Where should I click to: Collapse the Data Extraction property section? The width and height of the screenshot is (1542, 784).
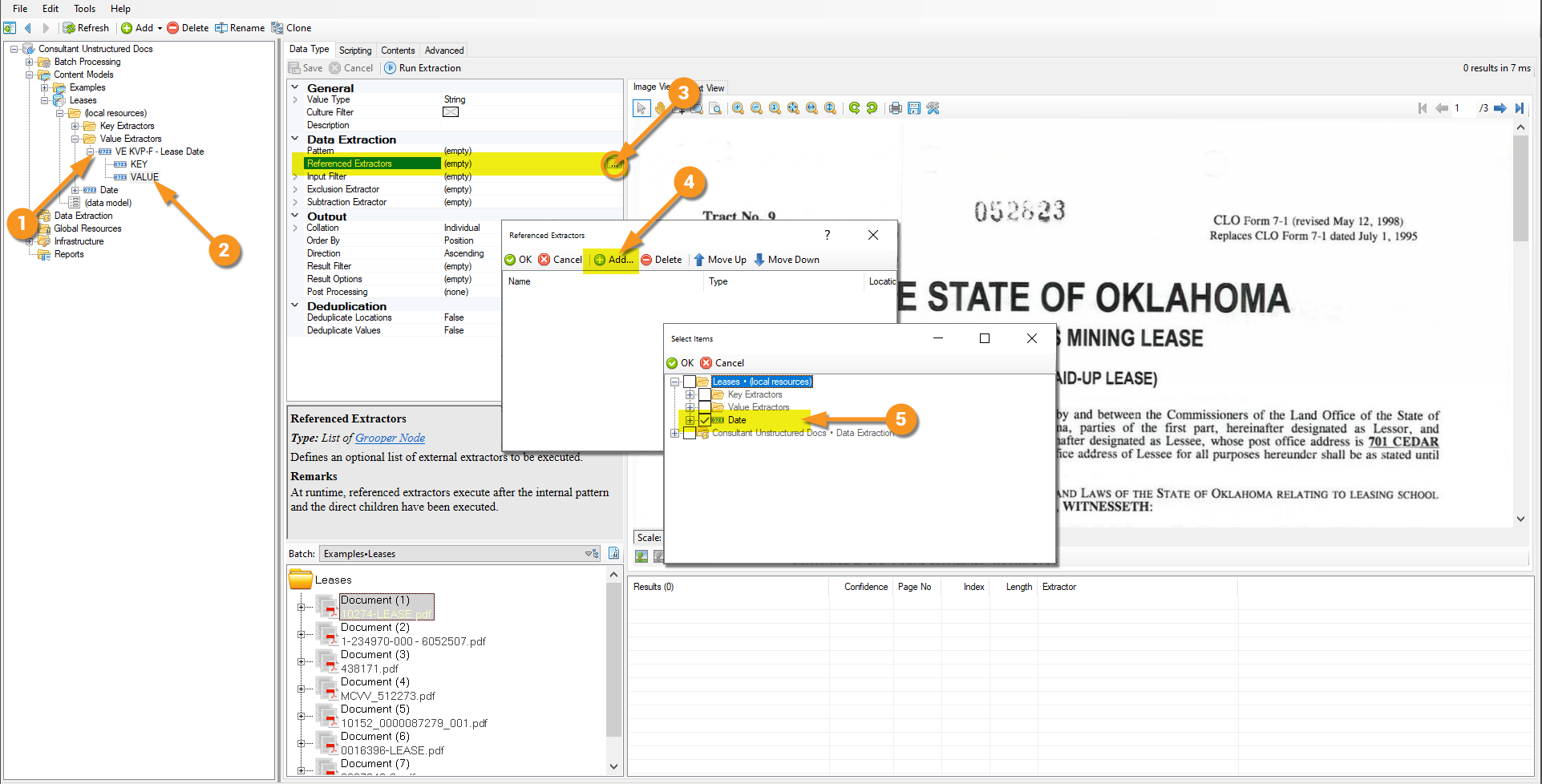295,139
